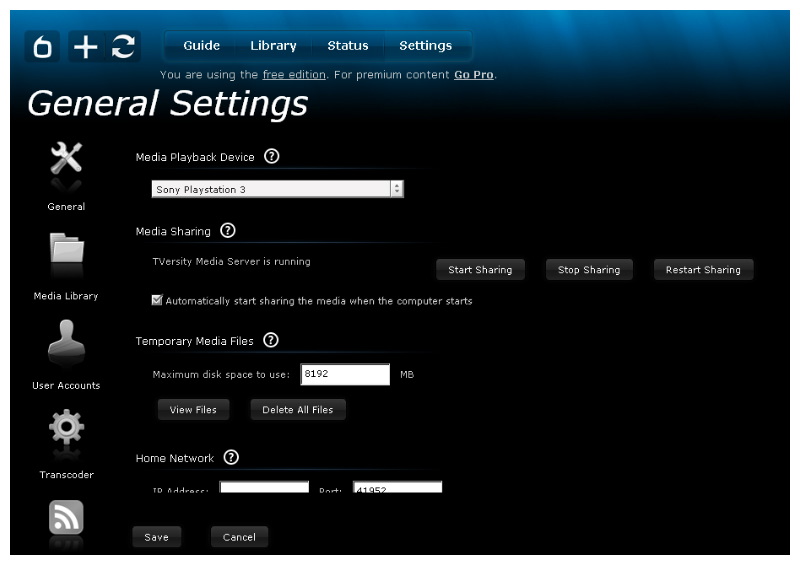Viewport: 800px width, 565px height.
Task: Click the IP Address input field
Action: click(x=264, y=486)
